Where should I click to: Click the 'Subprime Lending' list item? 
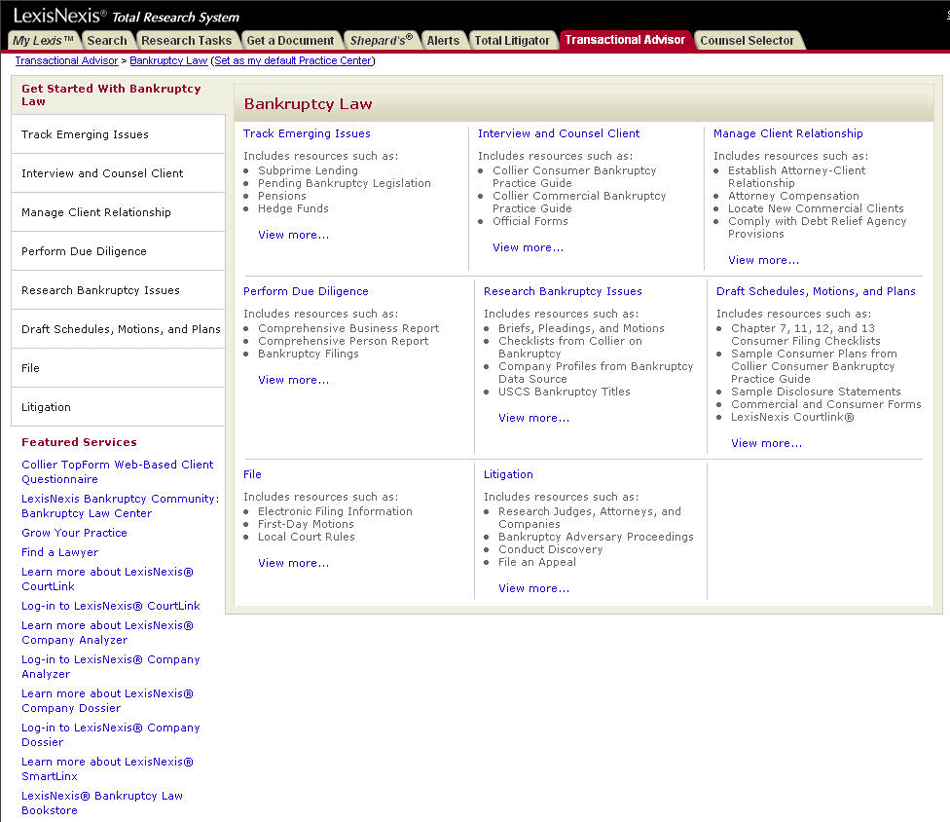pos(308,171)
